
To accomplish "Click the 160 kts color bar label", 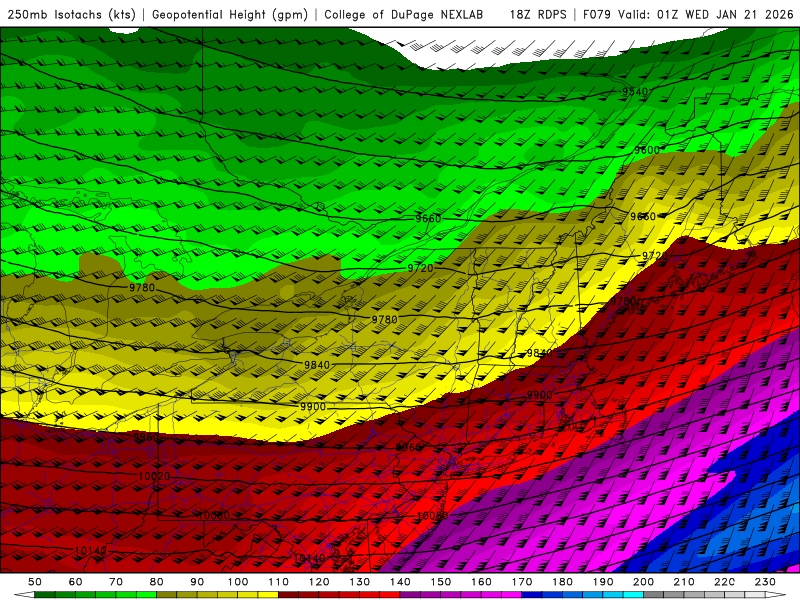I will tap(481, 582).
